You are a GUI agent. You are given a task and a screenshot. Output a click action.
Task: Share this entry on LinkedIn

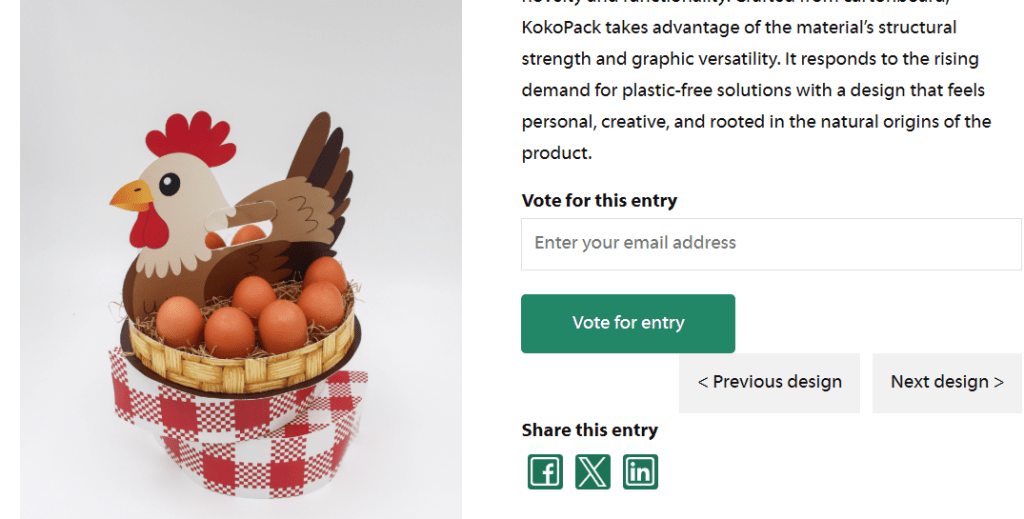coord(640,472)
